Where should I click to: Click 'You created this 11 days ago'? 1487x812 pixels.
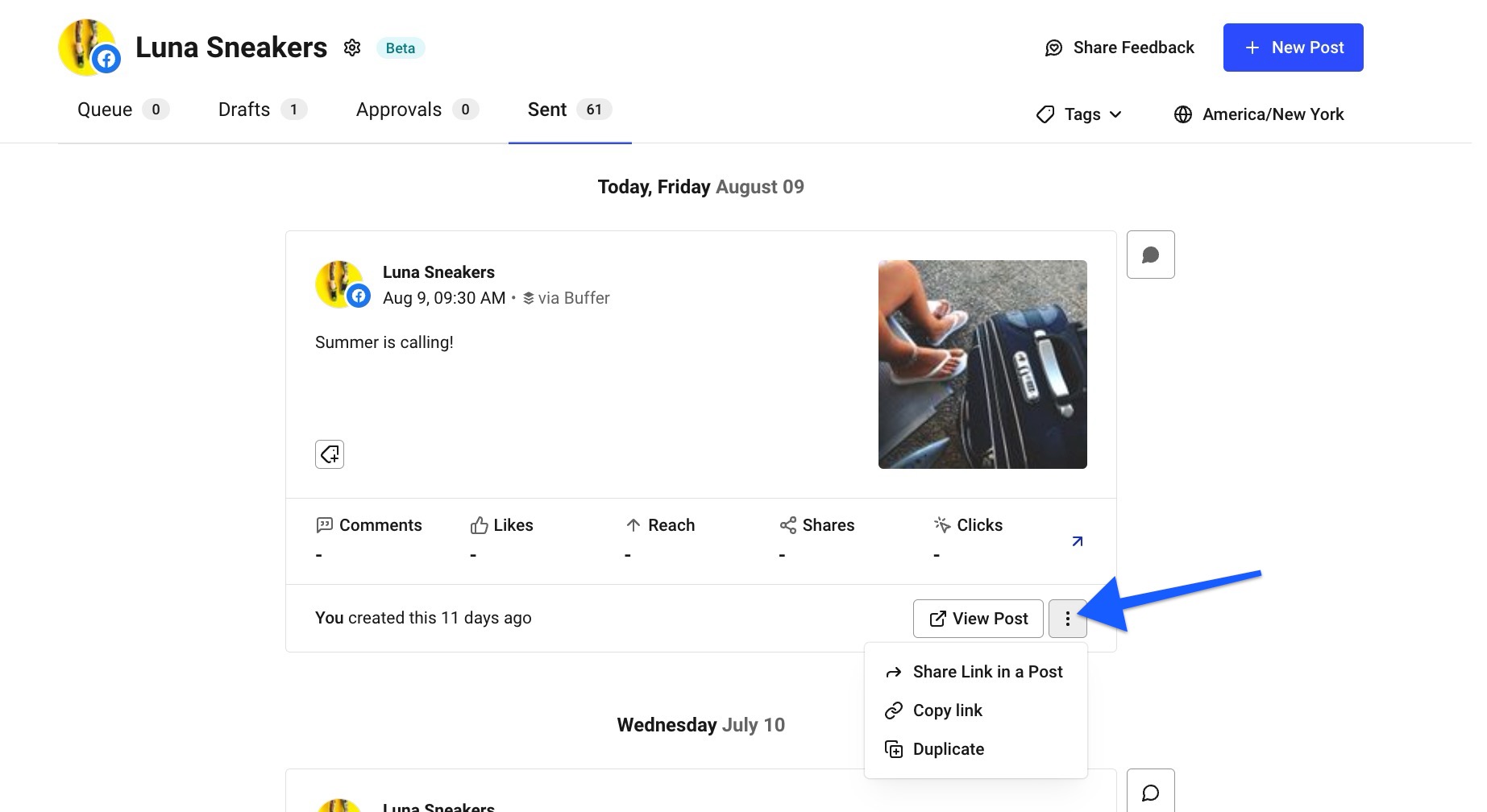pyautogui.click(x=423, y=618)
